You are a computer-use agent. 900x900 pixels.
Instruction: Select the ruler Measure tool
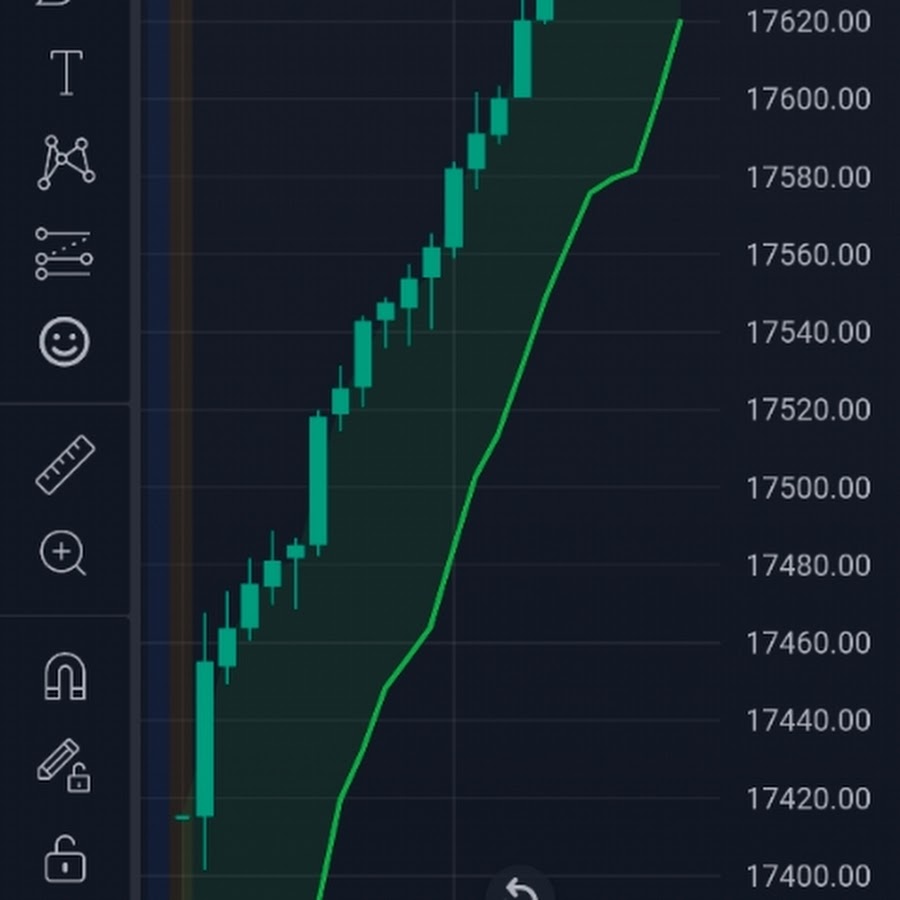65,465
